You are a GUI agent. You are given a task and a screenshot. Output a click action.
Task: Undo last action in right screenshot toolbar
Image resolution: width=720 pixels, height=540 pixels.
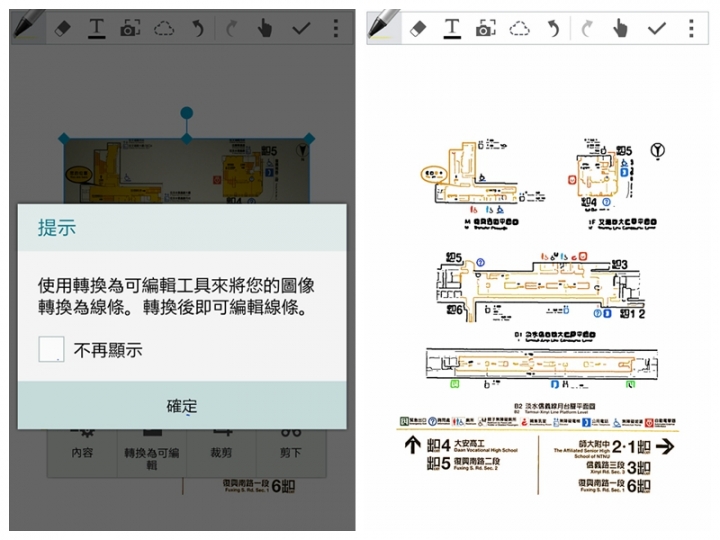click(553, 29)
